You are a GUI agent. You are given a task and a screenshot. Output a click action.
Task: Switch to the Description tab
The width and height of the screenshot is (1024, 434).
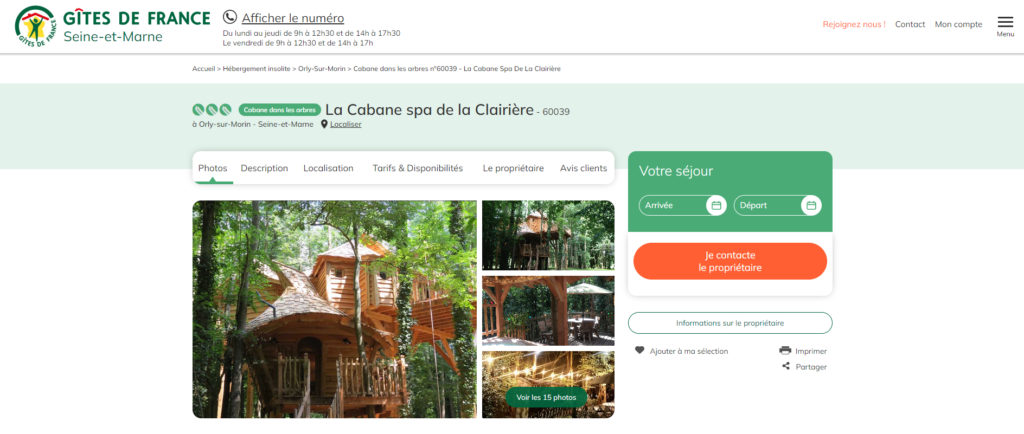click(264, 168)
